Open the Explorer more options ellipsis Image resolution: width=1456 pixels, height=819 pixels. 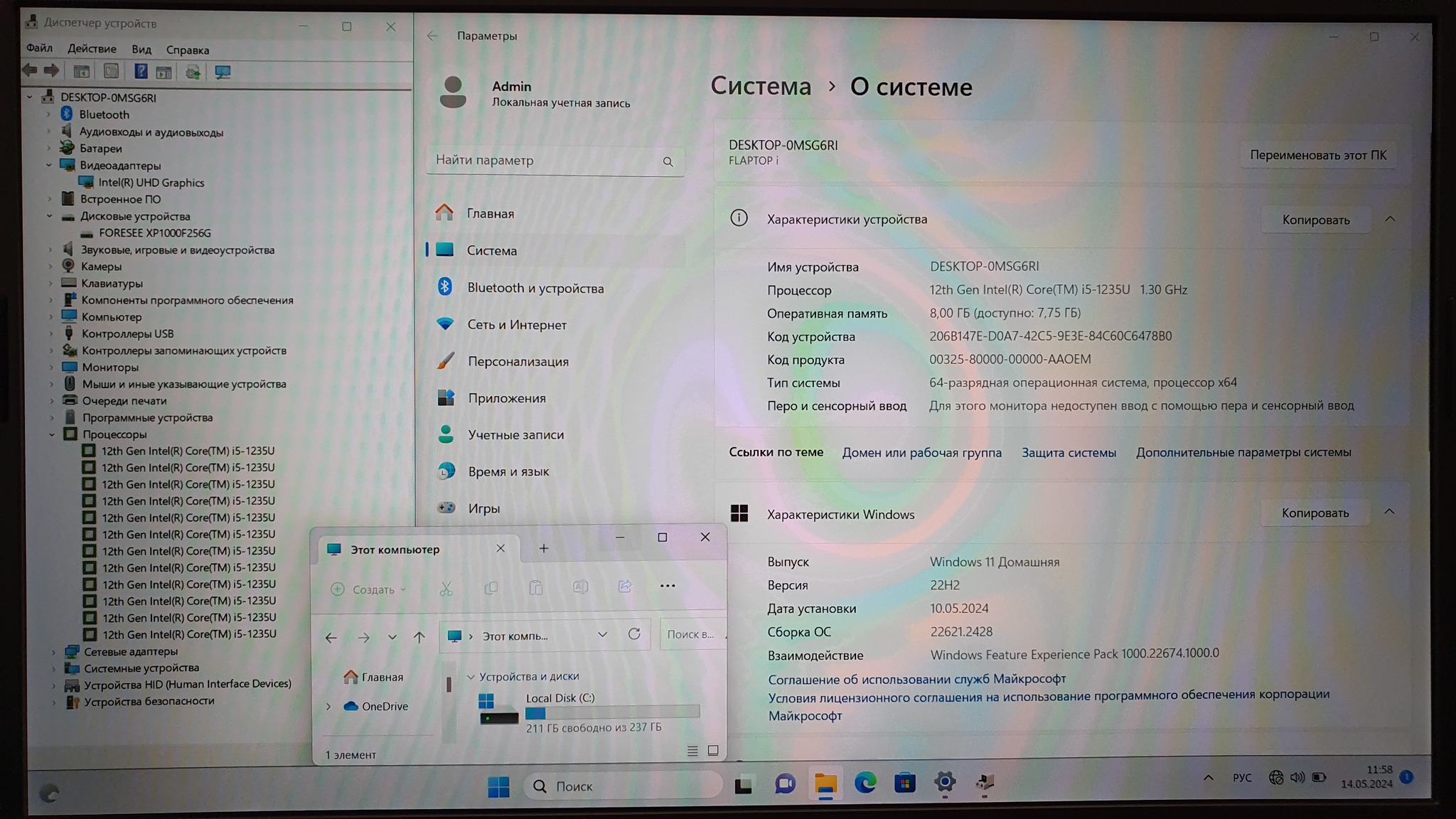point(667,587)
